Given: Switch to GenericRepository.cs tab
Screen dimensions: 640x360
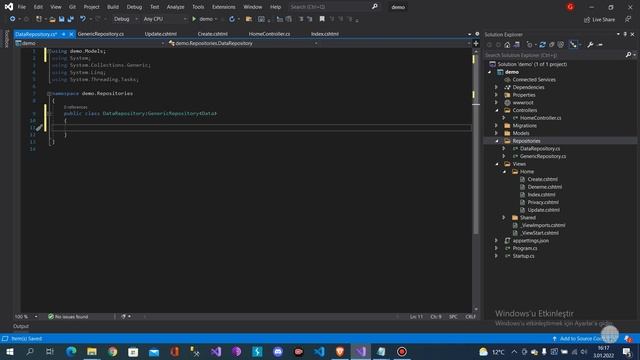Looking at the screenshot, I should click(101, 34).
